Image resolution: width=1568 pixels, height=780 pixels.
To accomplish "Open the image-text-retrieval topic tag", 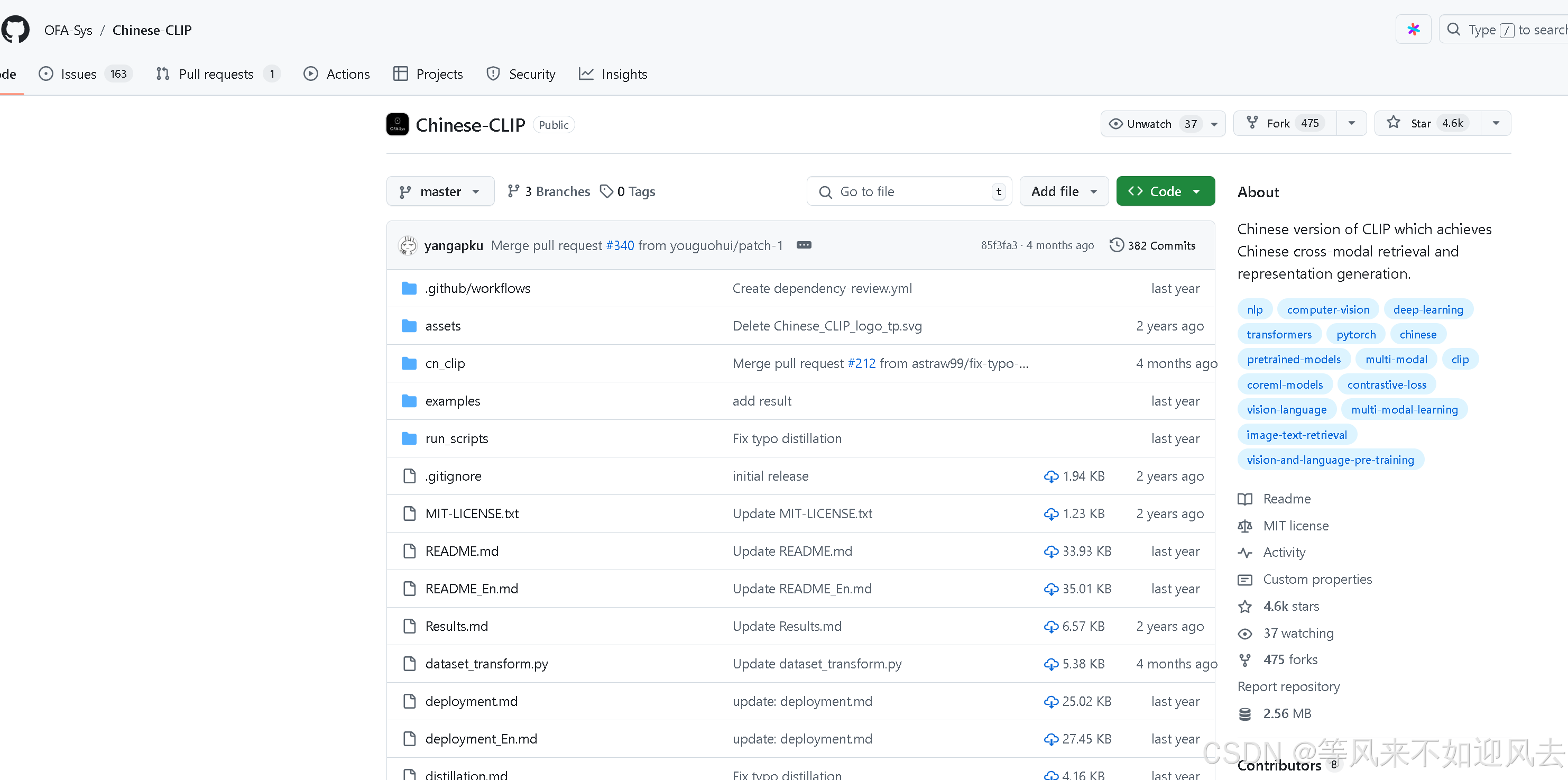I will tap(1296, 435).
